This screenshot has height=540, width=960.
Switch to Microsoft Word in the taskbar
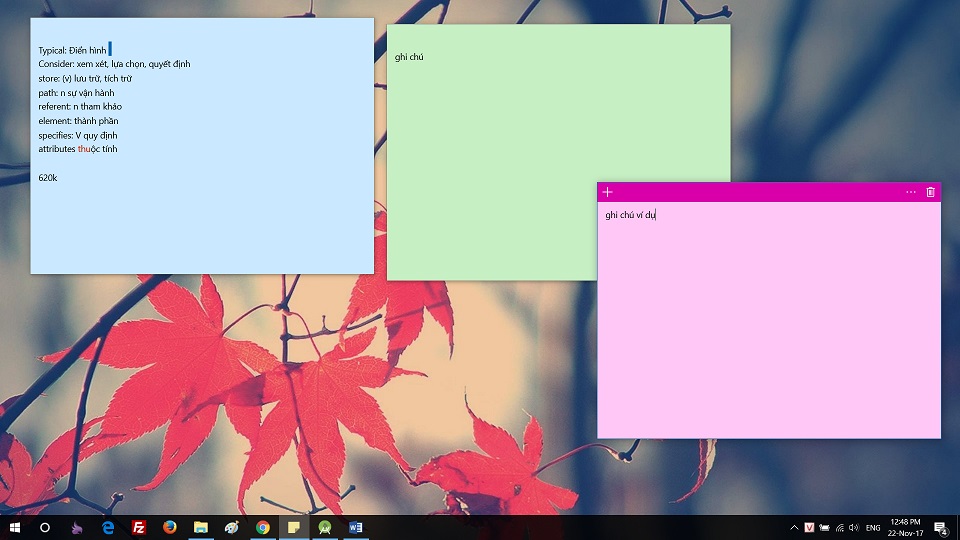tap(356, 527)
